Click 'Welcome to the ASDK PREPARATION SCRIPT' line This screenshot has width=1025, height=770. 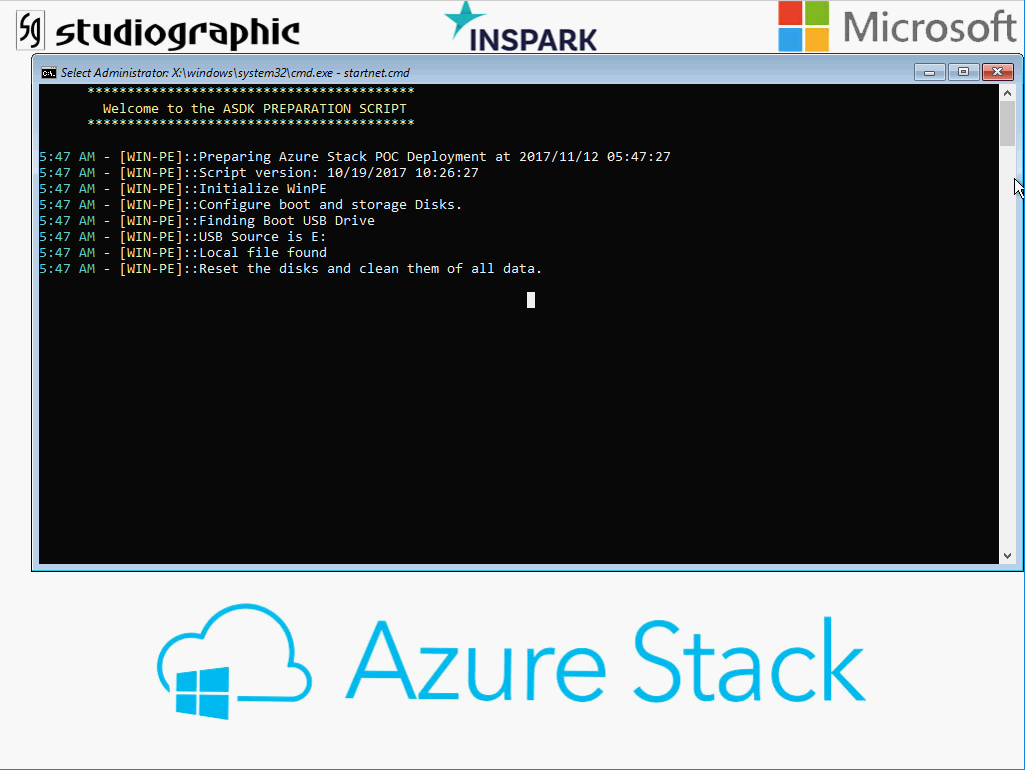click(x=254, y=109)
